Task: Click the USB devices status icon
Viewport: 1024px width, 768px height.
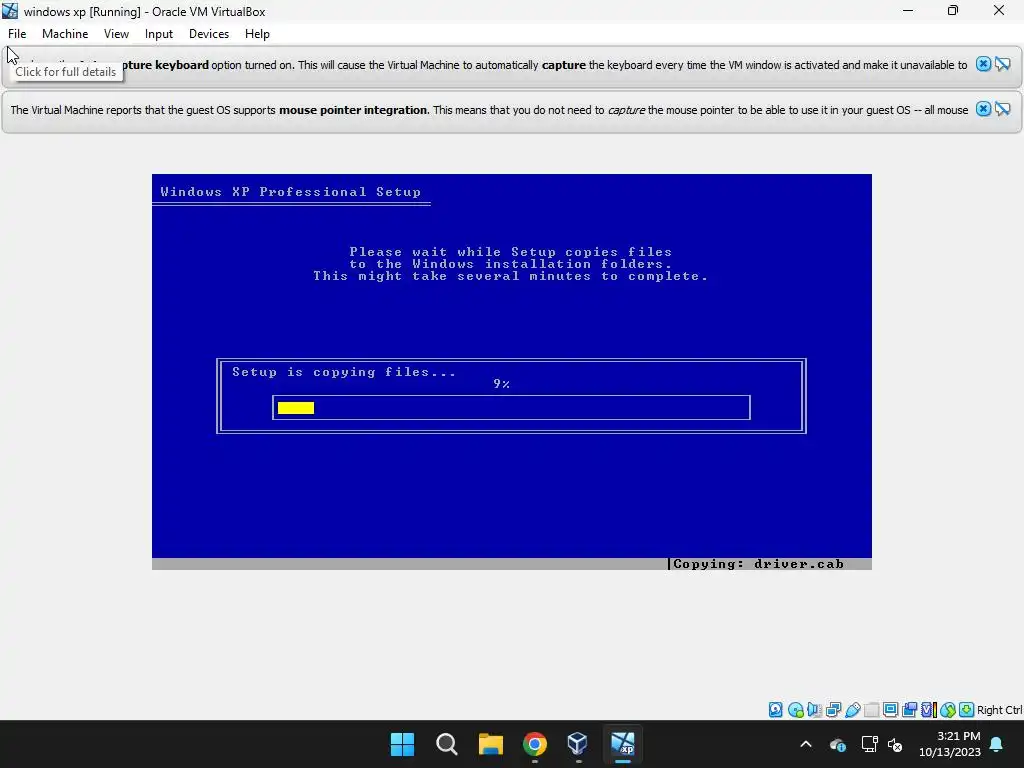Action: coord(853,710)
